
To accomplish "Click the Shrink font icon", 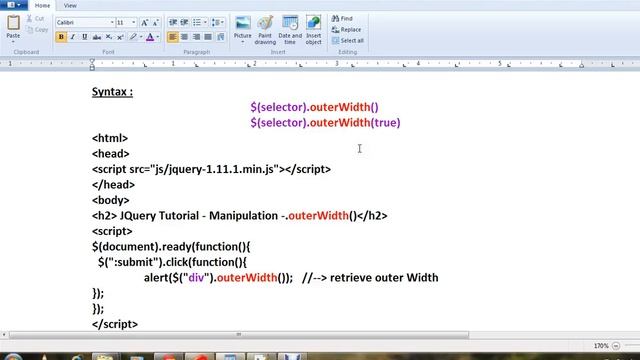I will click(x=156, y=22).
